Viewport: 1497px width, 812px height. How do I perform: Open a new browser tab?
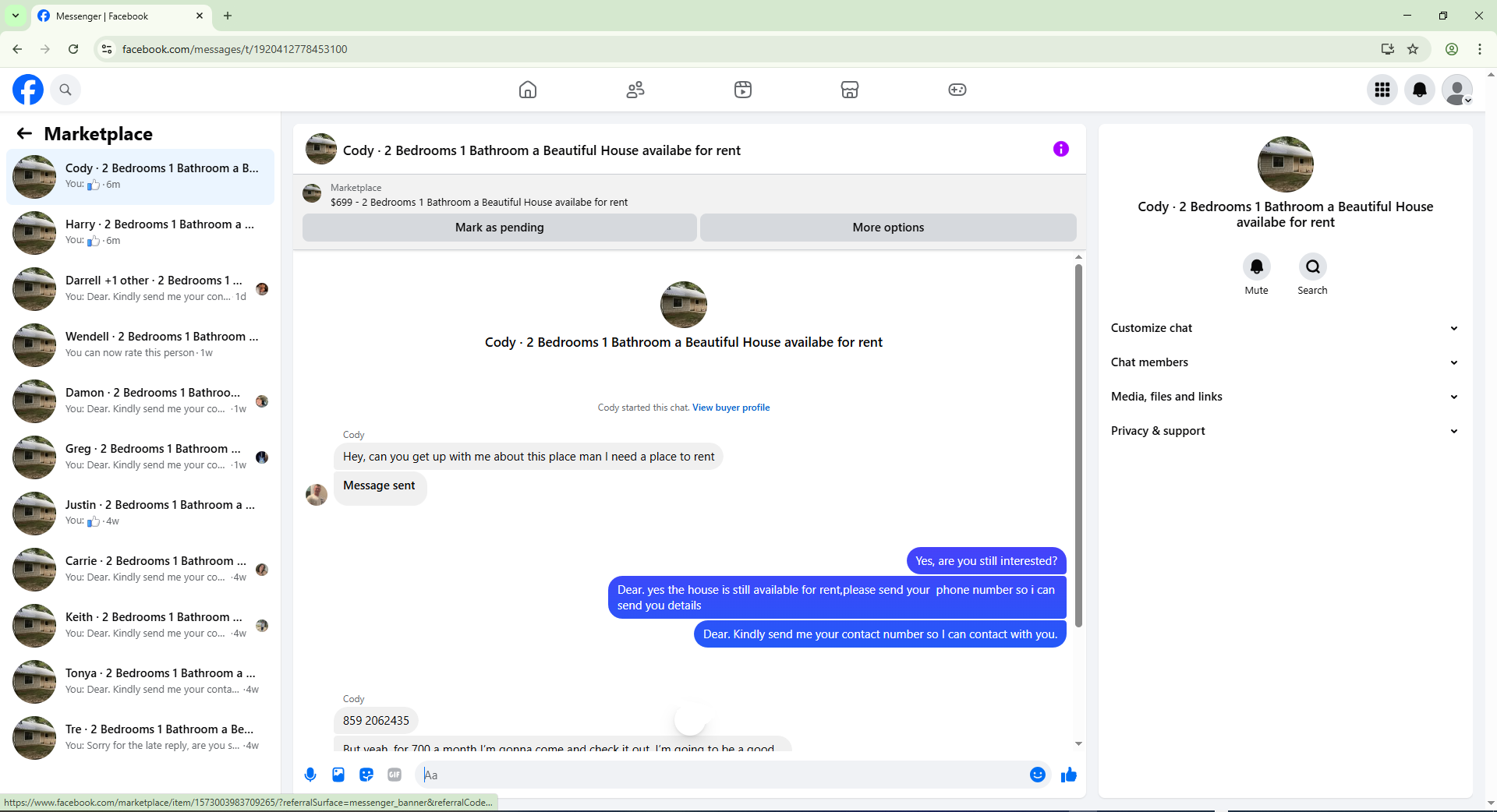228,16
